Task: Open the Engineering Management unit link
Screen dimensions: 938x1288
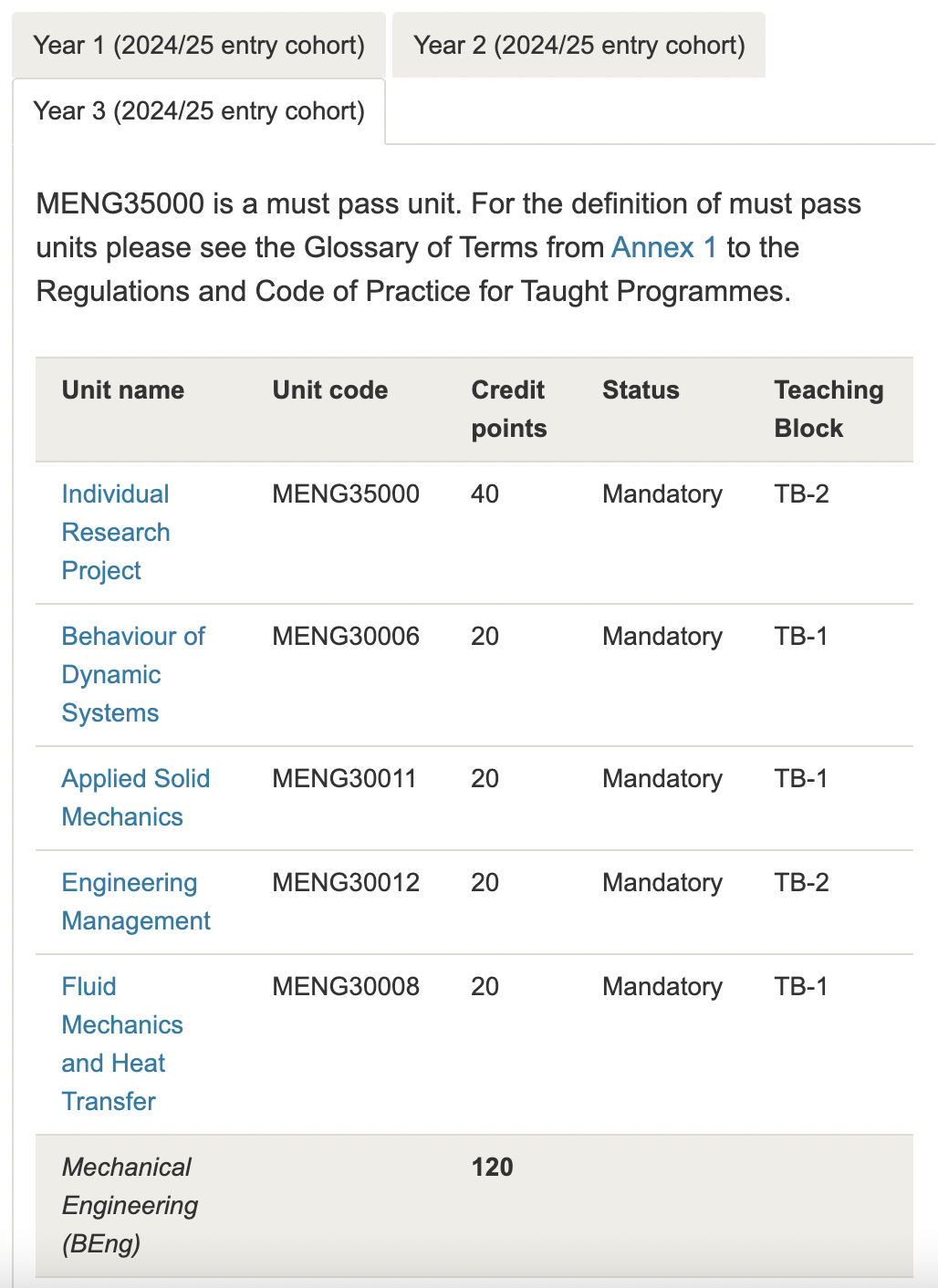Action: (136, 901)
